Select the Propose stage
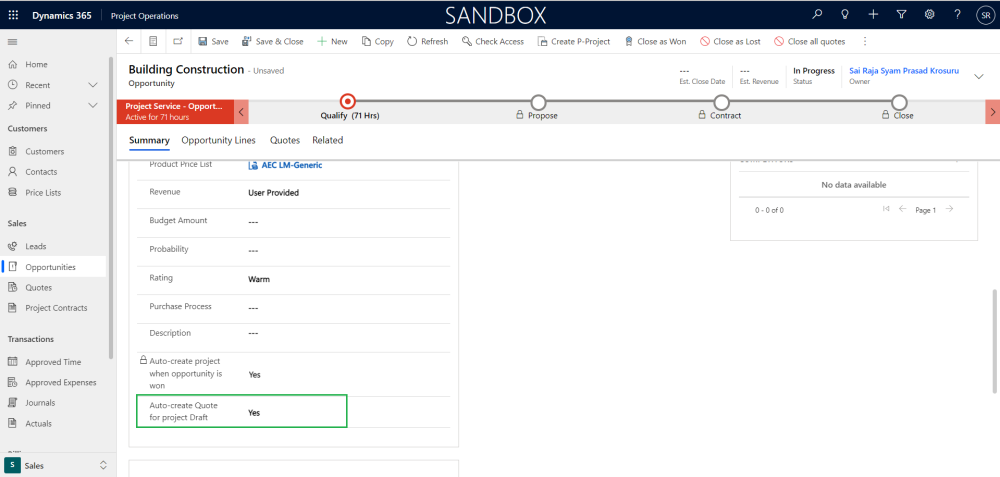The width and height of the screenshot is (1000, 477). (538, 102)
